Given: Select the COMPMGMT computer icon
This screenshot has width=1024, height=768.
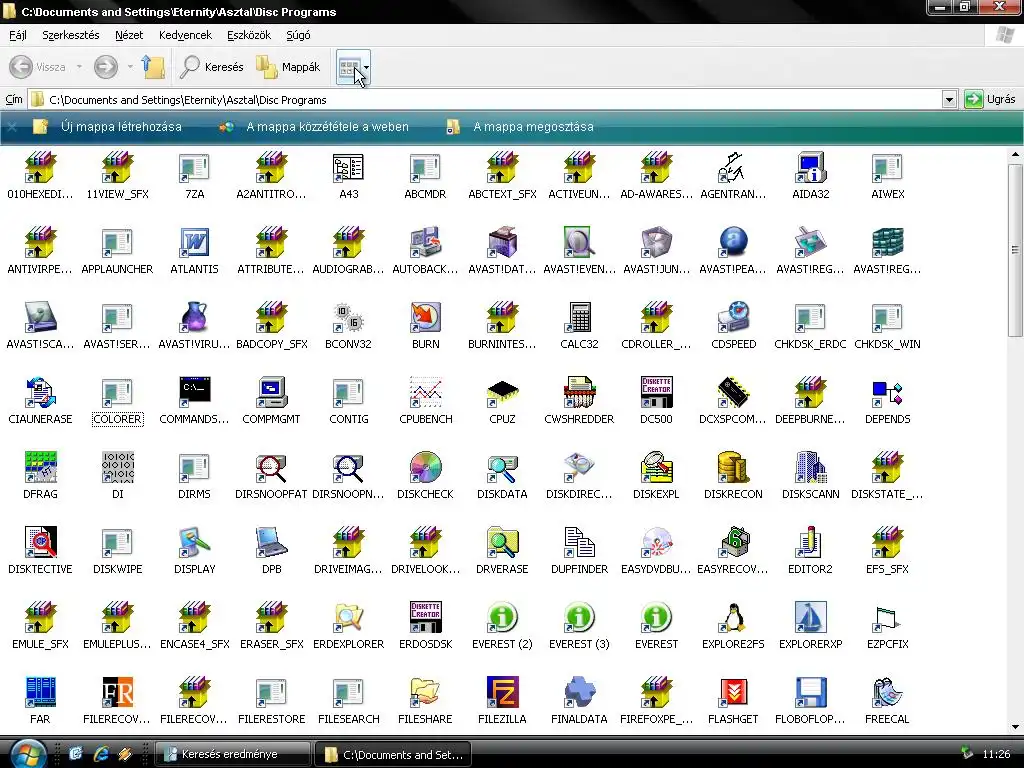Looking at the screenshot, I should tap(271, 393).
